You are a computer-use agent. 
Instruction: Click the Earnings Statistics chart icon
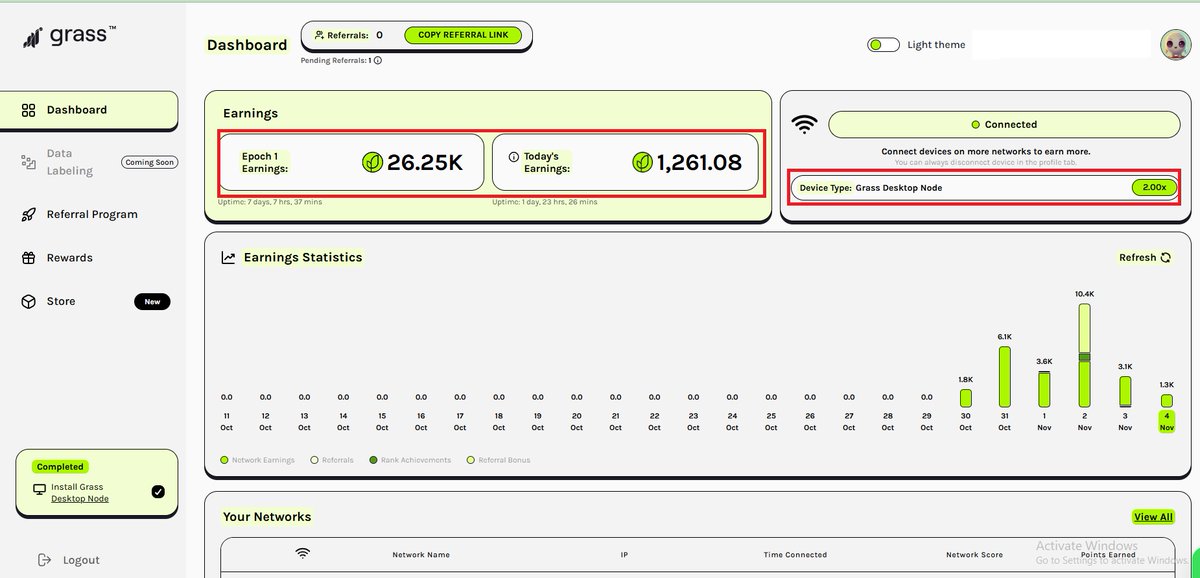[x=229, y=258]
